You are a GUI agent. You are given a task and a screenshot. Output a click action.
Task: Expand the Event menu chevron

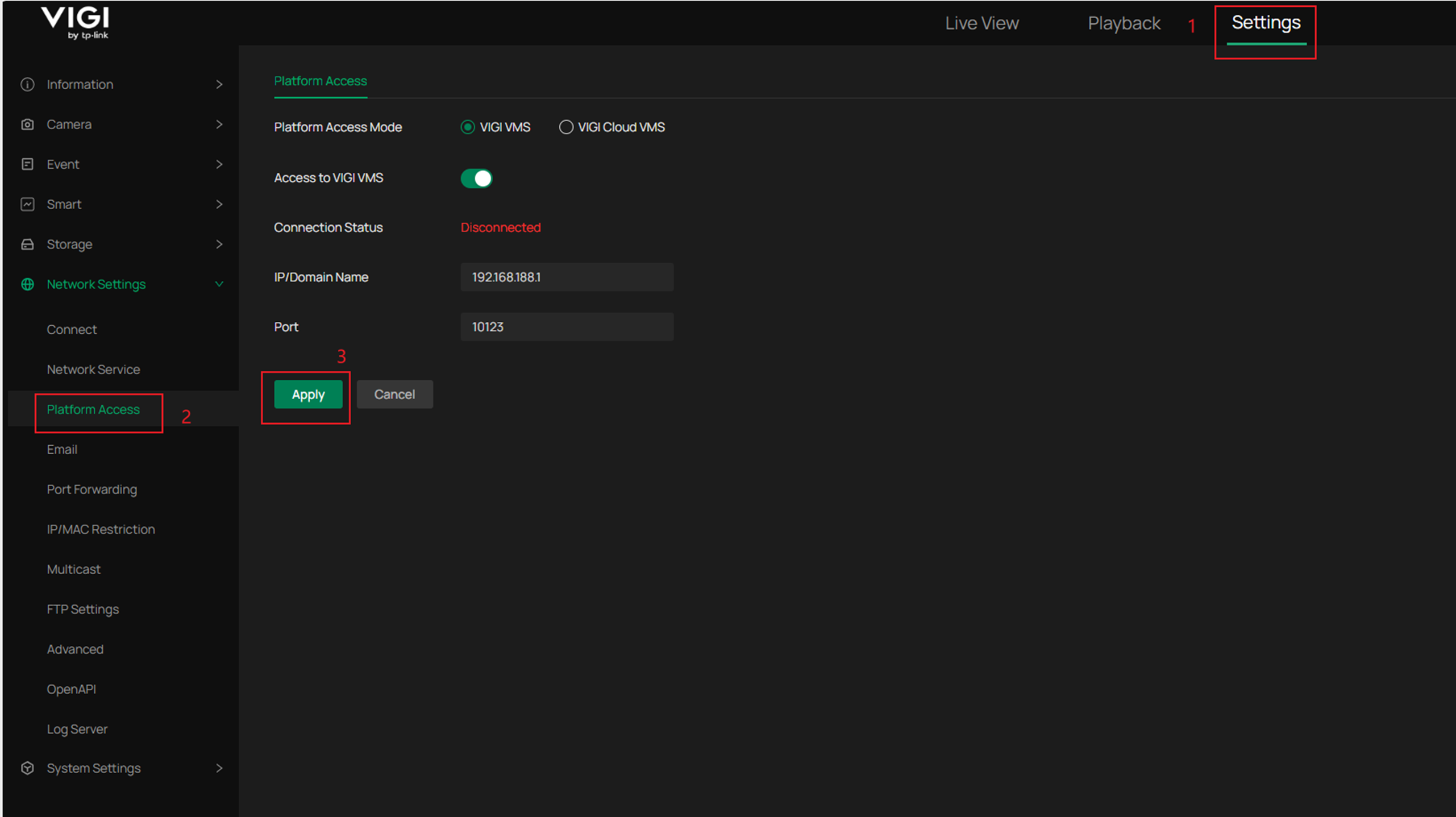coord(219,164)
